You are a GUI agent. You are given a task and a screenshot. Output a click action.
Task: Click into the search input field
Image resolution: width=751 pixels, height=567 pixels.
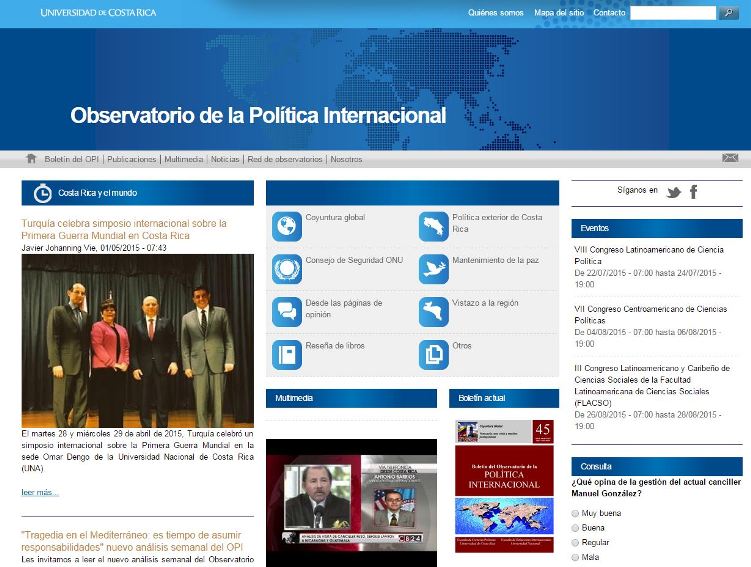[673, 13]
